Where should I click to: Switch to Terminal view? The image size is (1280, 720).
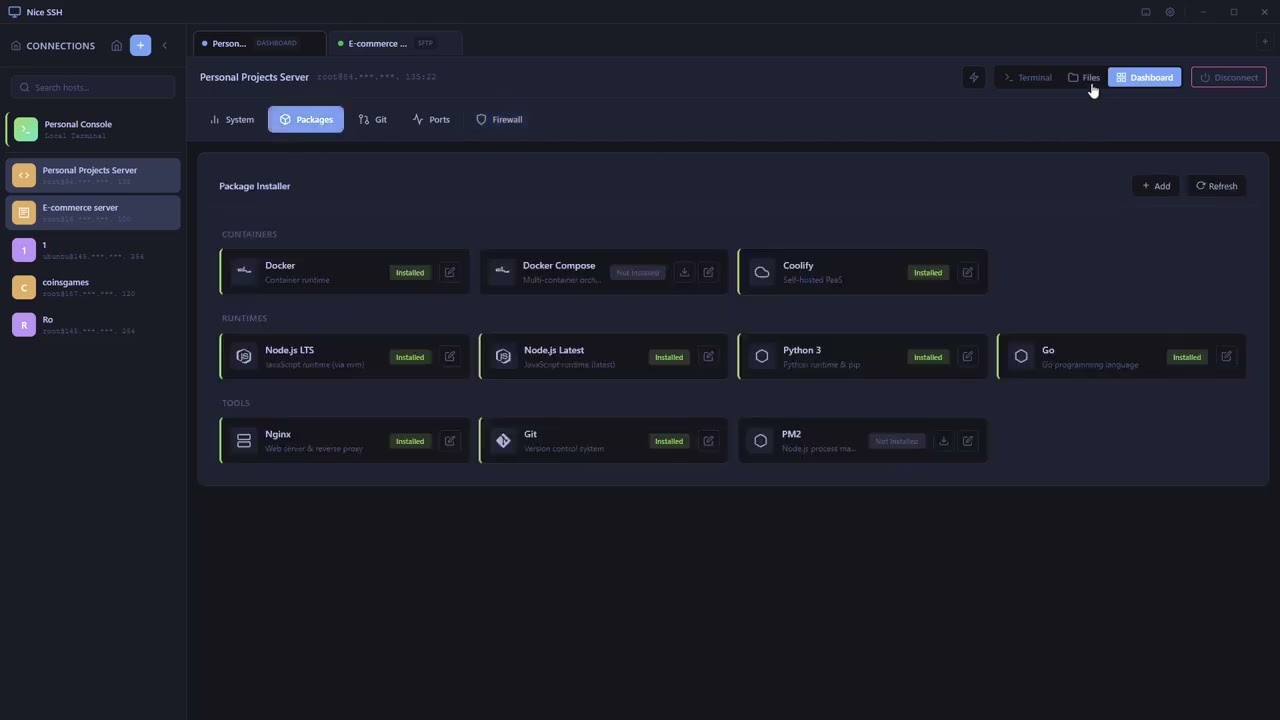[x=1028, y=77]
